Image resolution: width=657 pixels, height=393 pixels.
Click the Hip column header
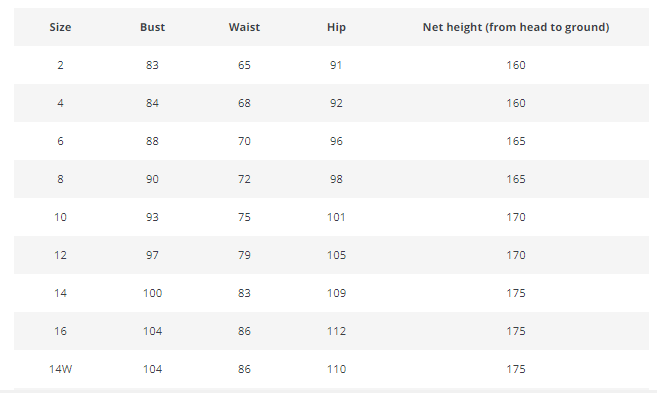[336, 27]
